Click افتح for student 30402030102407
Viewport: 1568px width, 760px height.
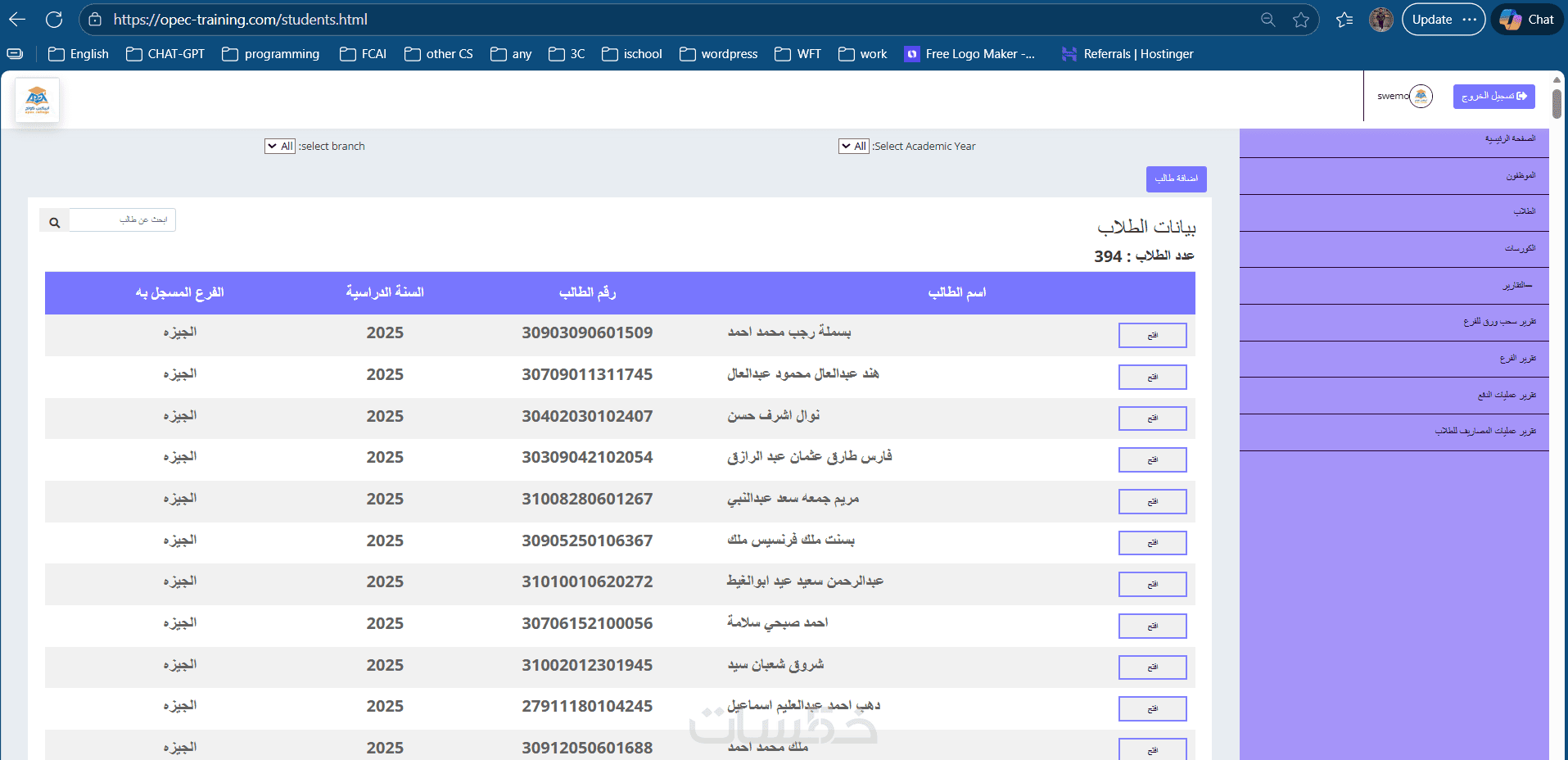tap(1153, 418)
